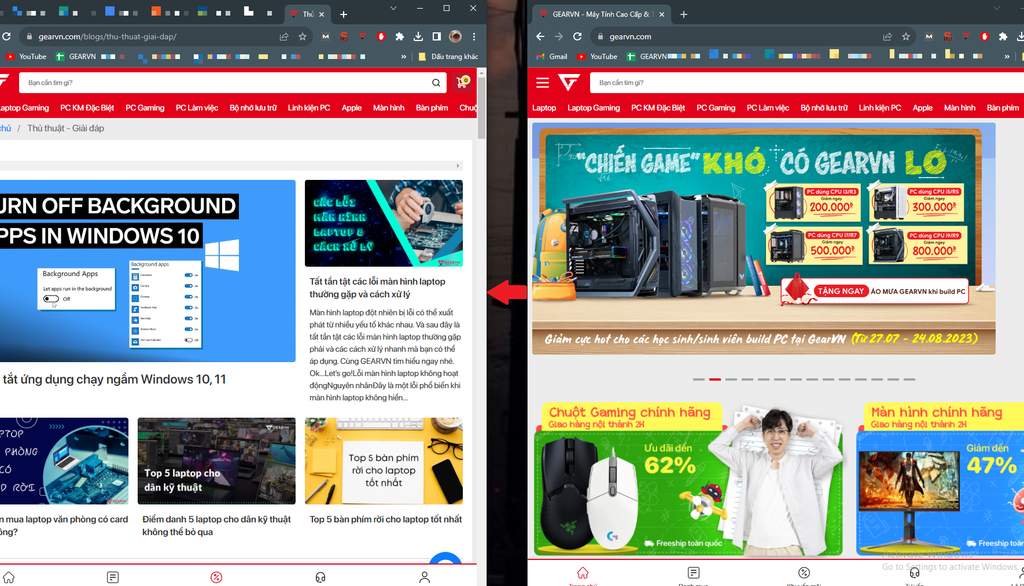
Task: Open the 'Chuột Gaming chính hãng' promo card
Action: tap(688, 480)
